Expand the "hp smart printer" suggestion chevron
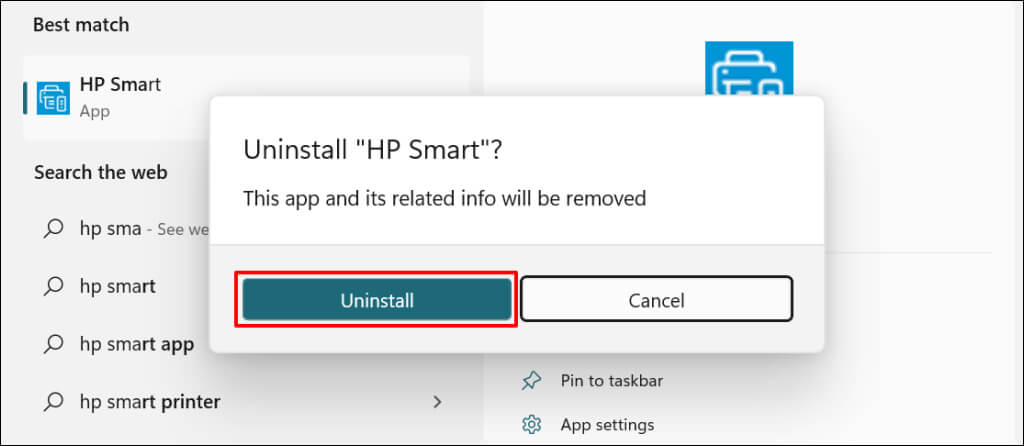 point(437,402)
